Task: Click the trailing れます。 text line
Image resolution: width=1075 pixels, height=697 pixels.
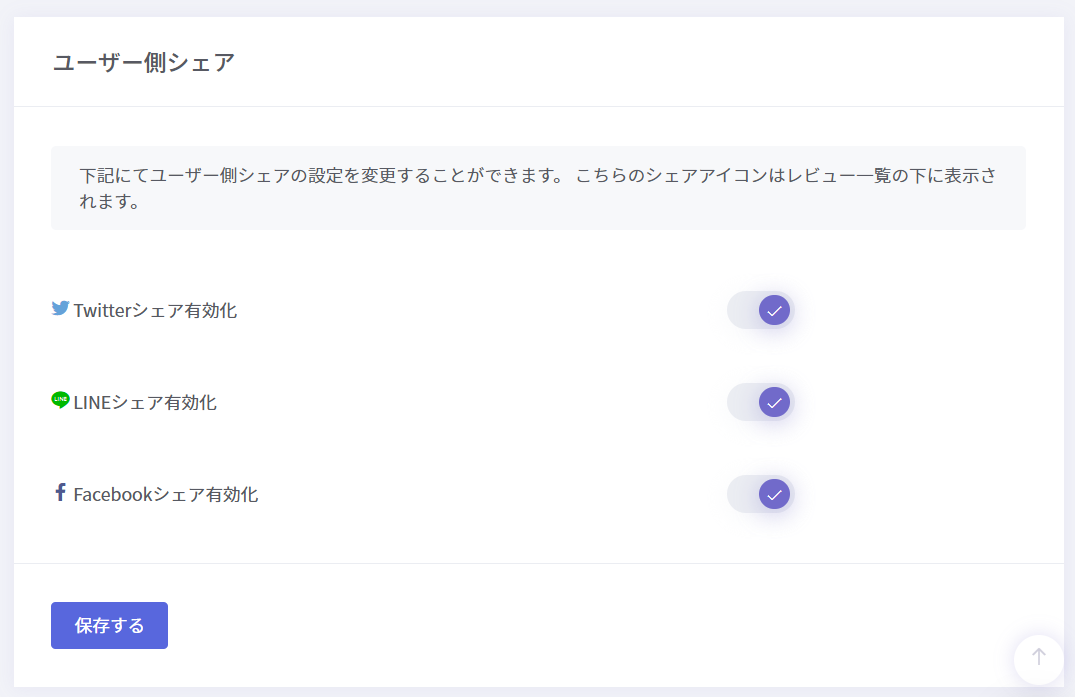Action: coord(110,201)
